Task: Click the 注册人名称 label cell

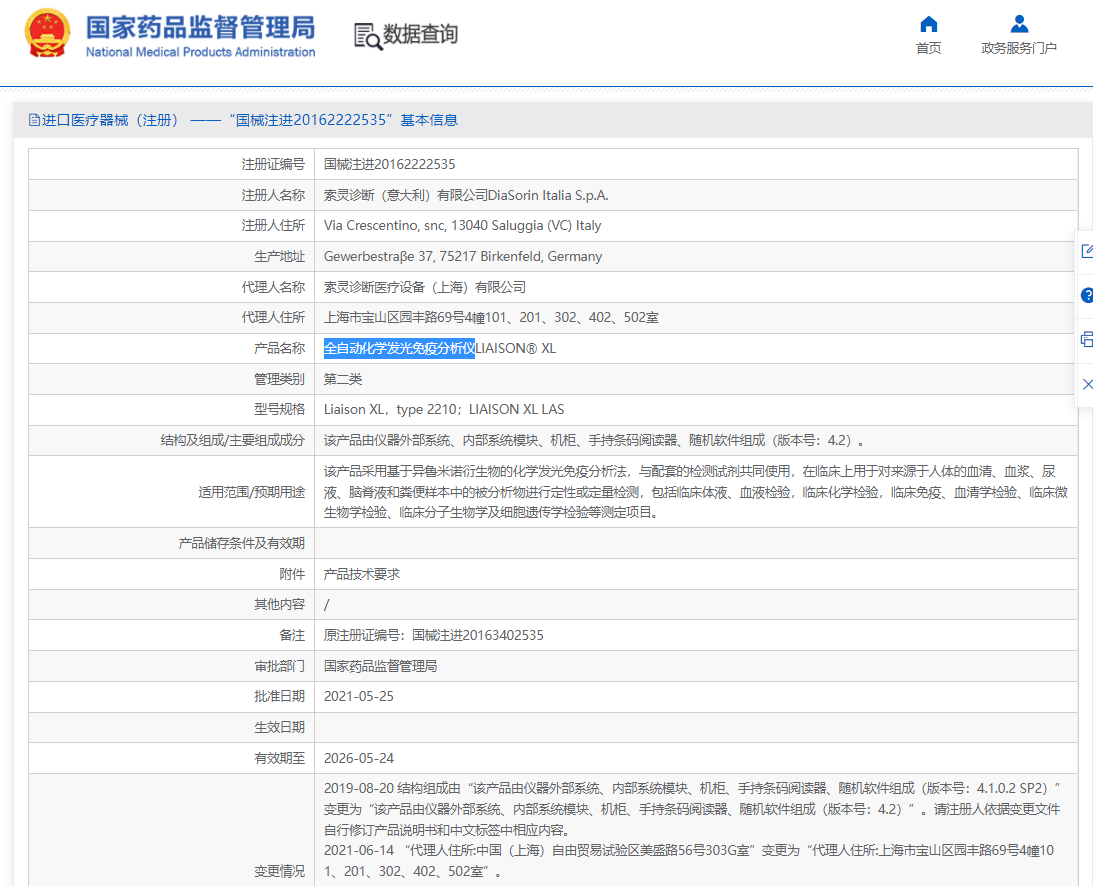Action: pyautogui.click(x=171, y=195)
